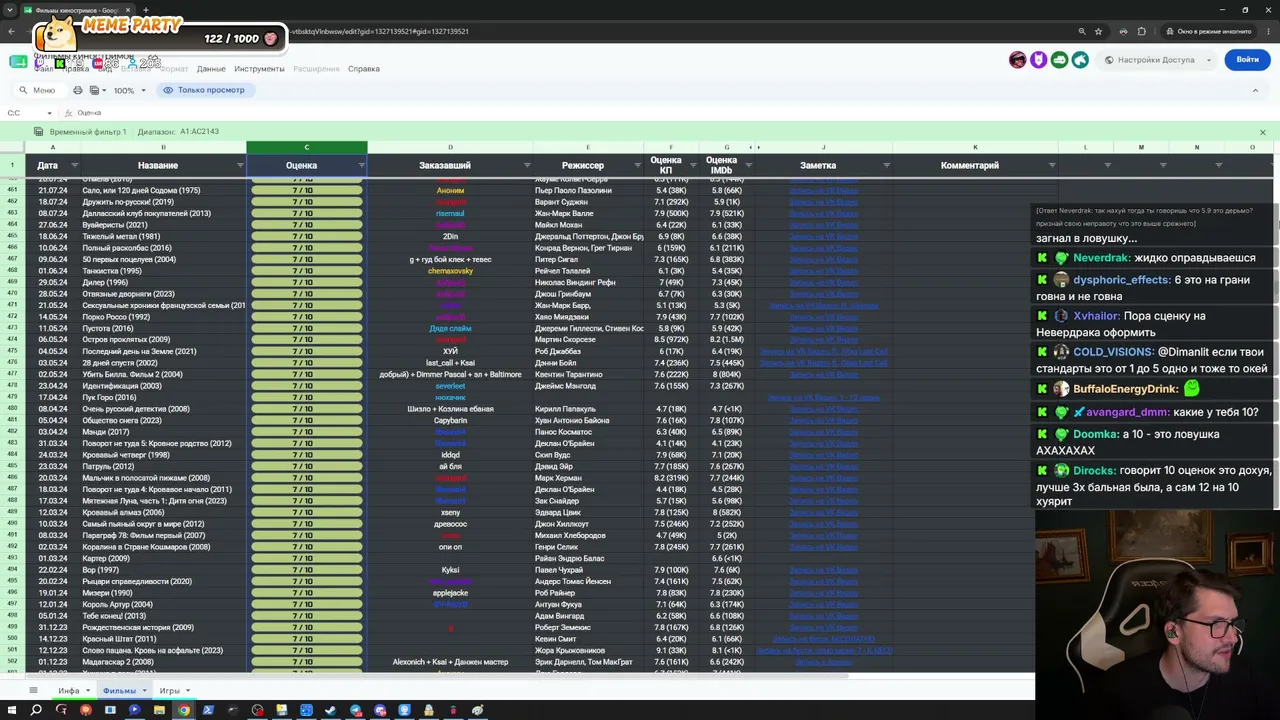Click the purple anonymous viewer avatar
Viewport: 1280px width, 720px height.
click(x=1038, y=60)
